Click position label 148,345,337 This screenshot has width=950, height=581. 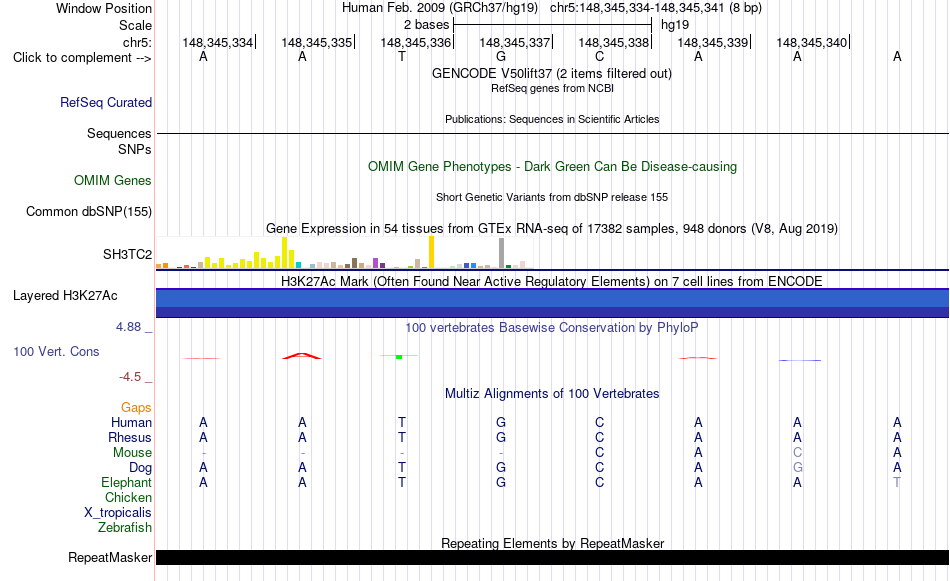(515, 42)
